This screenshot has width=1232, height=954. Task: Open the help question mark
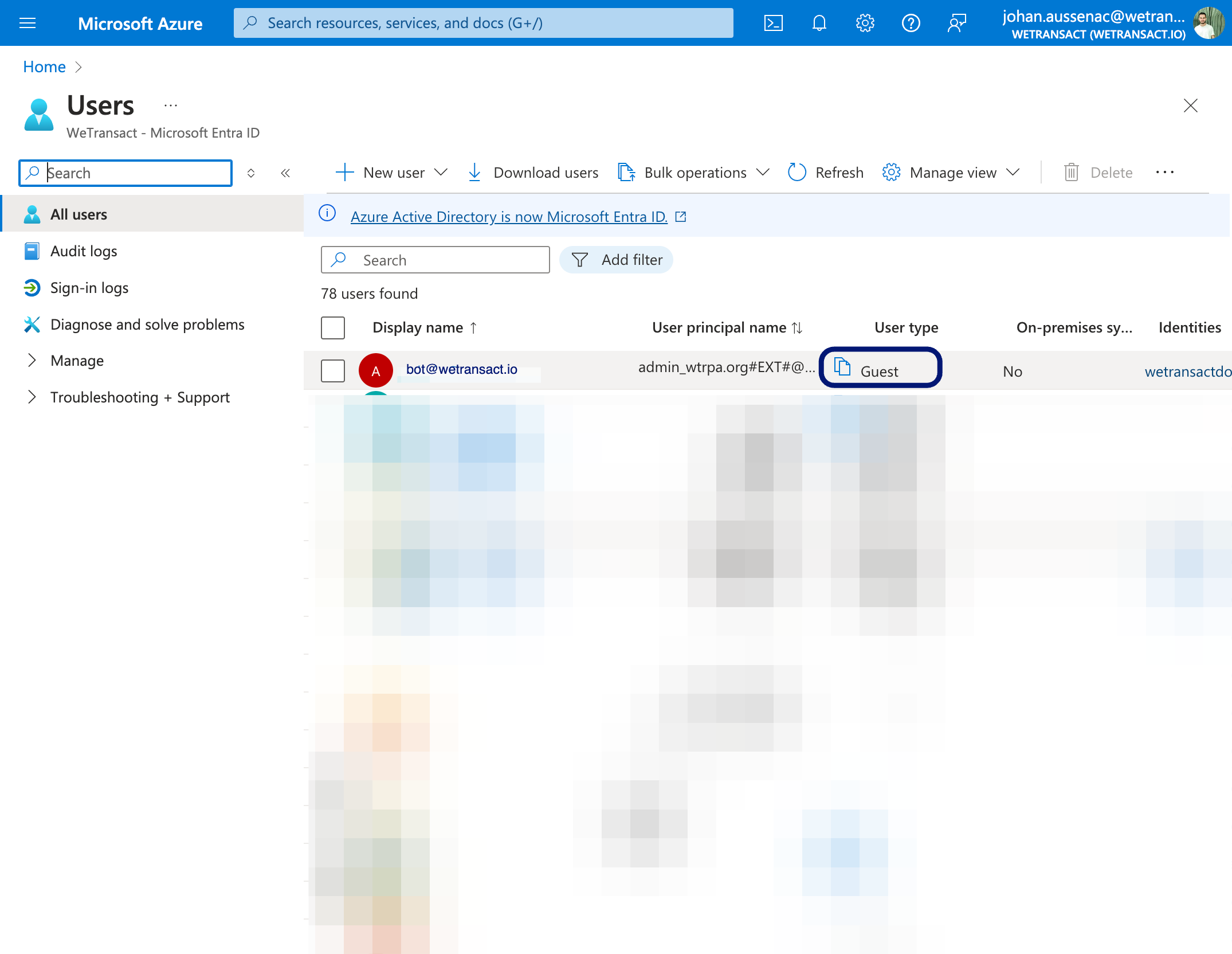[x=911, y=23]
